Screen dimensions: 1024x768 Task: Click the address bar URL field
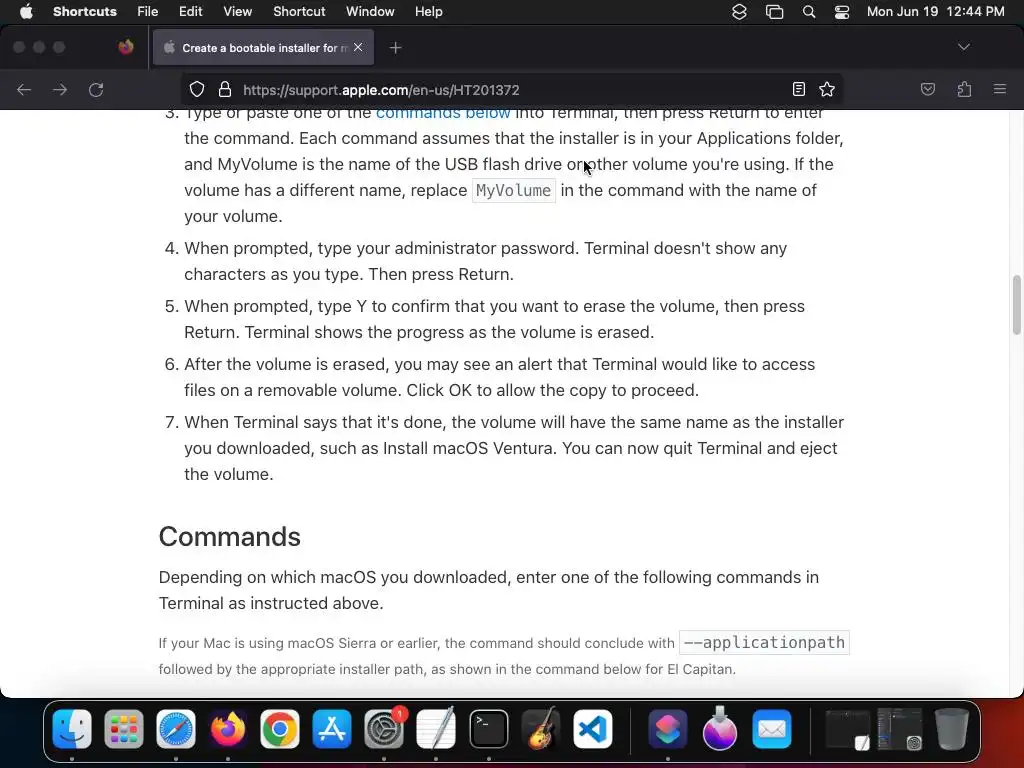[x=511, y=89]
